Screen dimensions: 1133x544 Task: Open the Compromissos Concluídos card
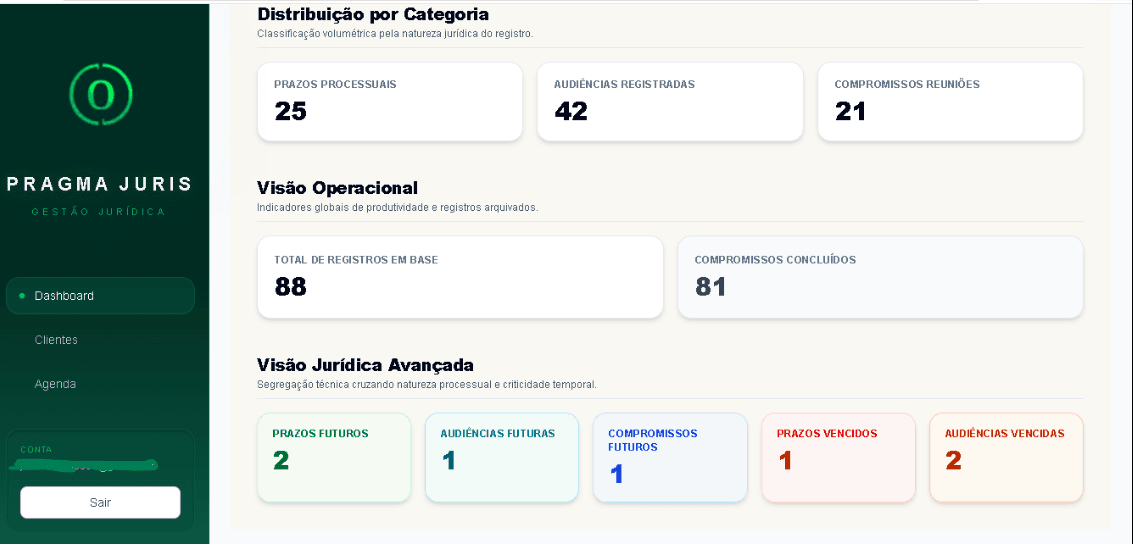[x=881, y=277]
